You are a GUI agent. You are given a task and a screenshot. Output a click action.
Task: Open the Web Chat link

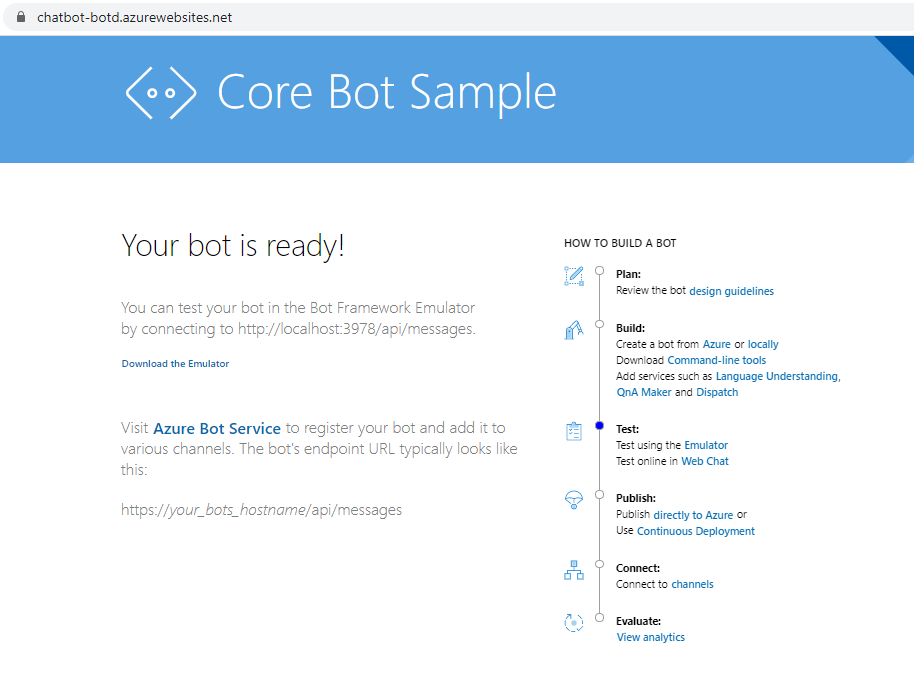point(705,461)
